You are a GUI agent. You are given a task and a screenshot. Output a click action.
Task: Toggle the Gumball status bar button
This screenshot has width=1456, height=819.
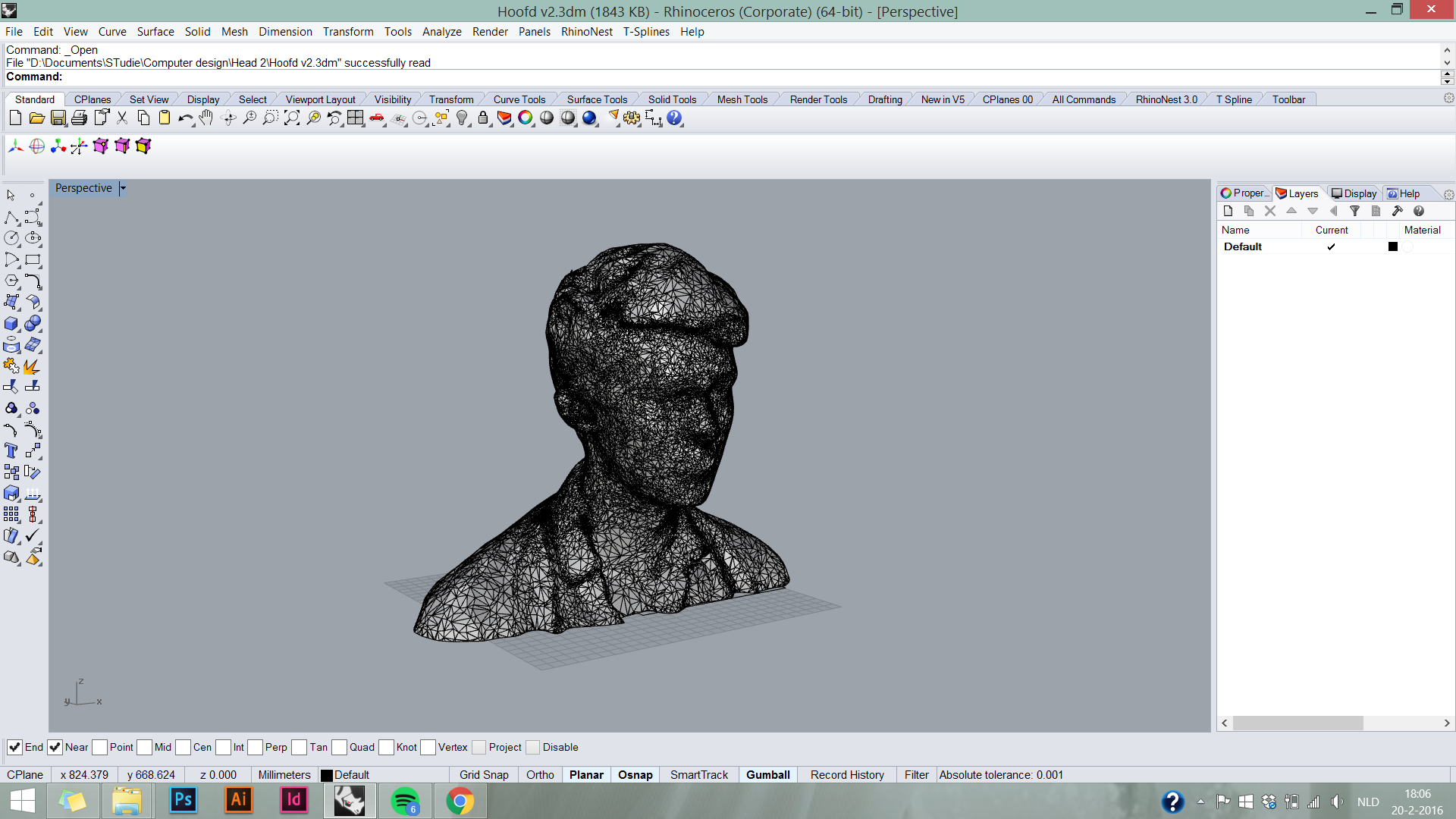pyautogui.click(x=767, y=775)
